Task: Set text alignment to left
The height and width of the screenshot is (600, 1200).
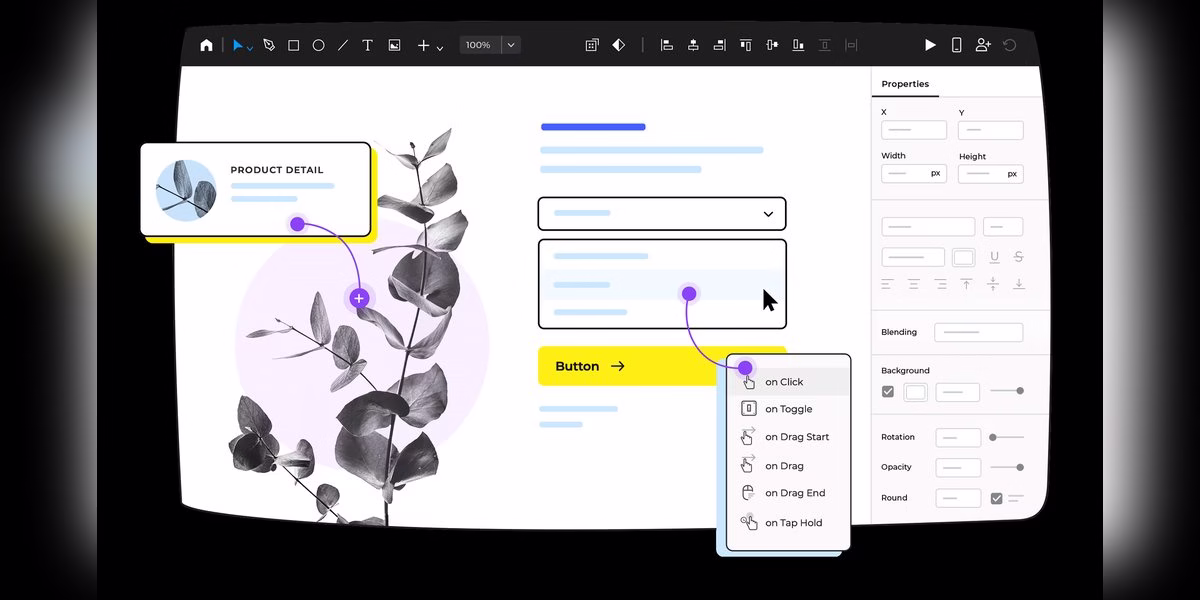Action: pyautogui.click(x=887, y=284)
